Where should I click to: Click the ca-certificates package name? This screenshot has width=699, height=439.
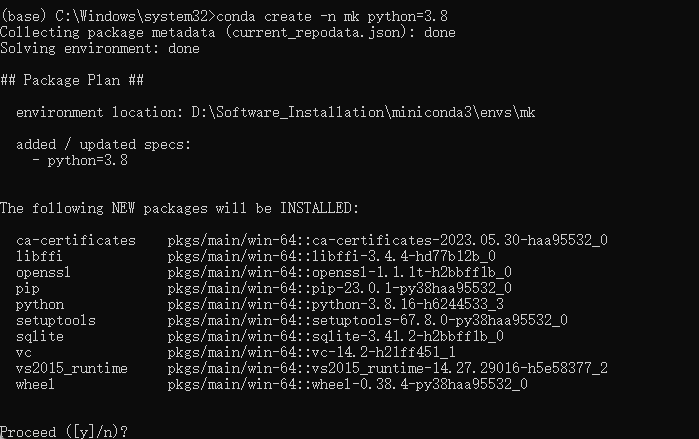click(x=76, y=241)
